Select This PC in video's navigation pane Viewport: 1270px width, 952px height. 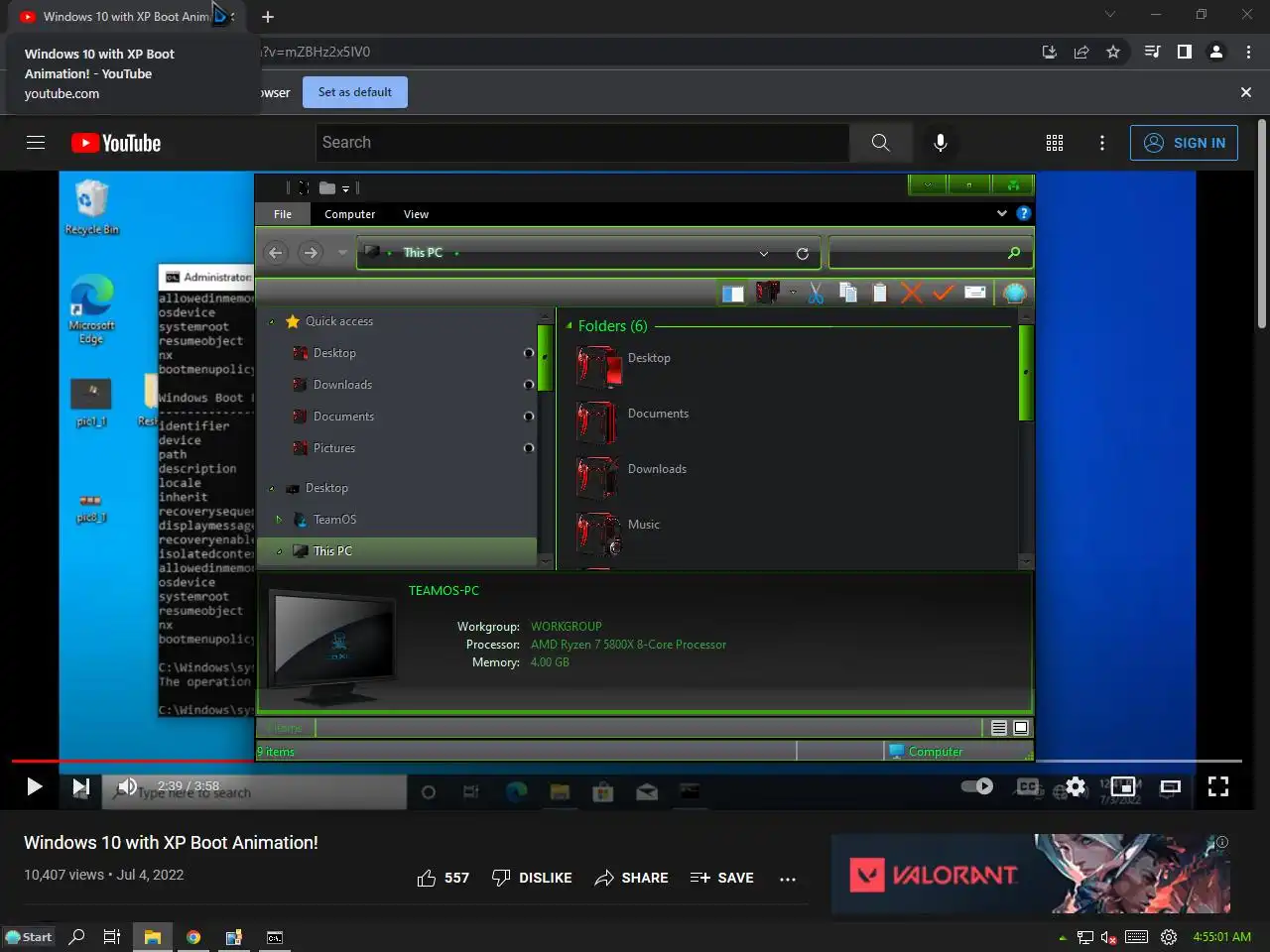pos(397,551)
